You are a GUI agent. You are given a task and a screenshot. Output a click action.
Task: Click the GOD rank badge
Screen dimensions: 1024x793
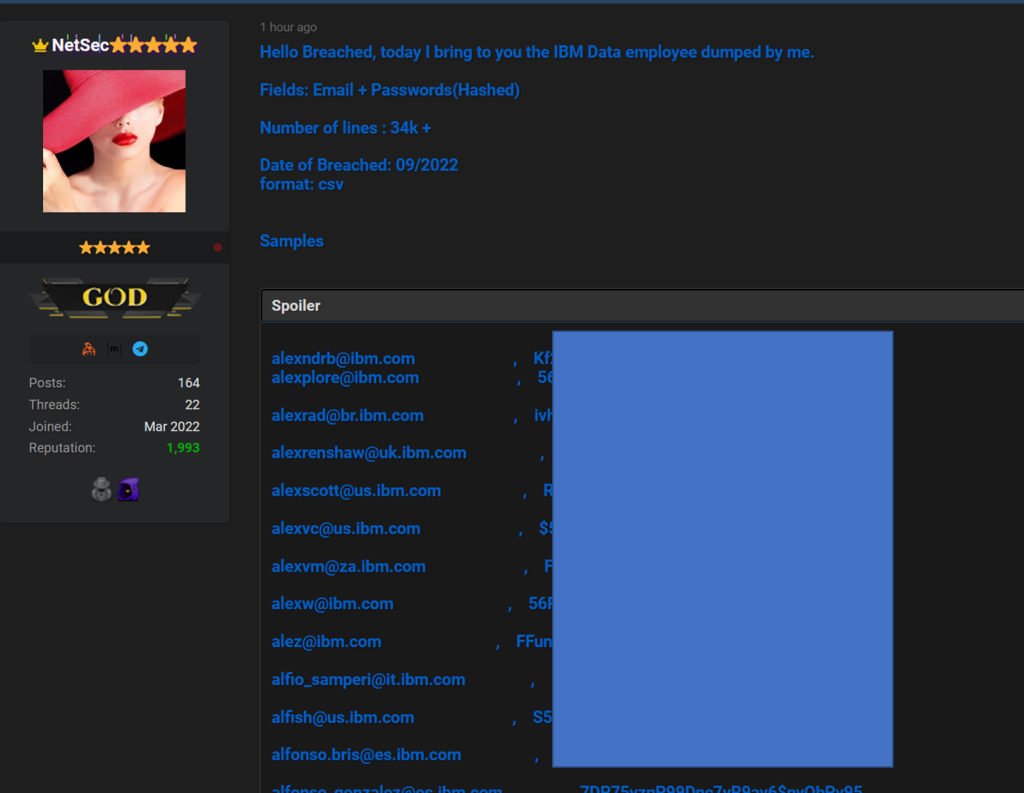114,298
